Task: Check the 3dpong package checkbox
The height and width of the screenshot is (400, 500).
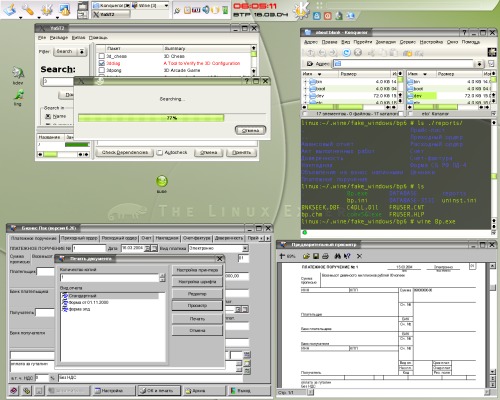Action: pyautogui.click(x=102, y=70)
